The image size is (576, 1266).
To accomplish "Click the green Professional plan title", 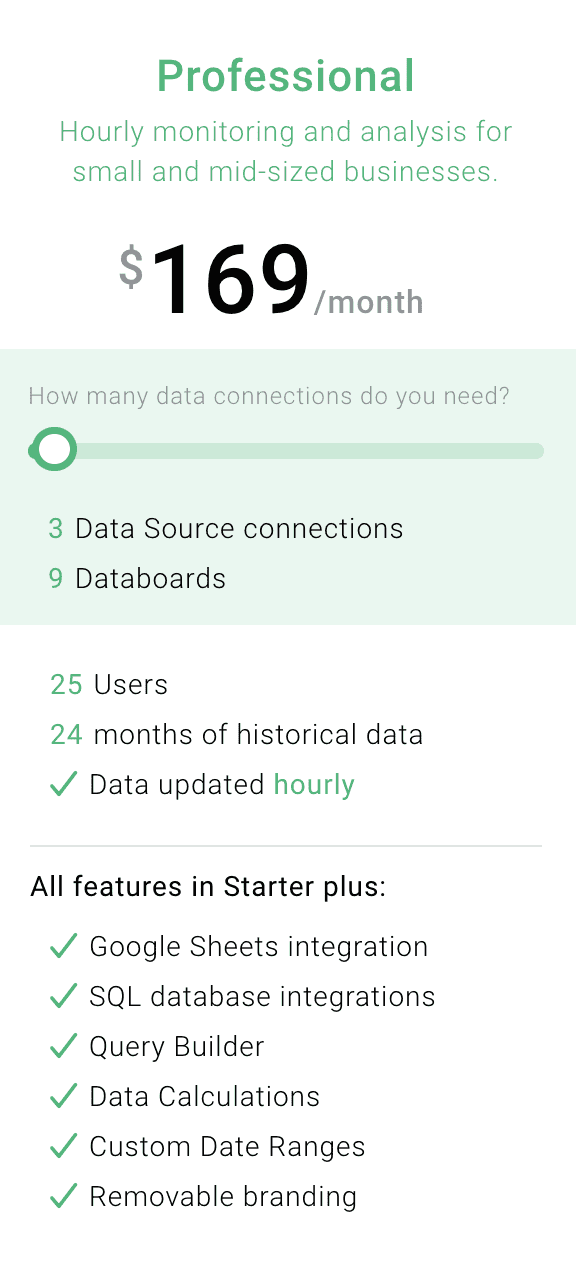I will [x=286, y=76].
